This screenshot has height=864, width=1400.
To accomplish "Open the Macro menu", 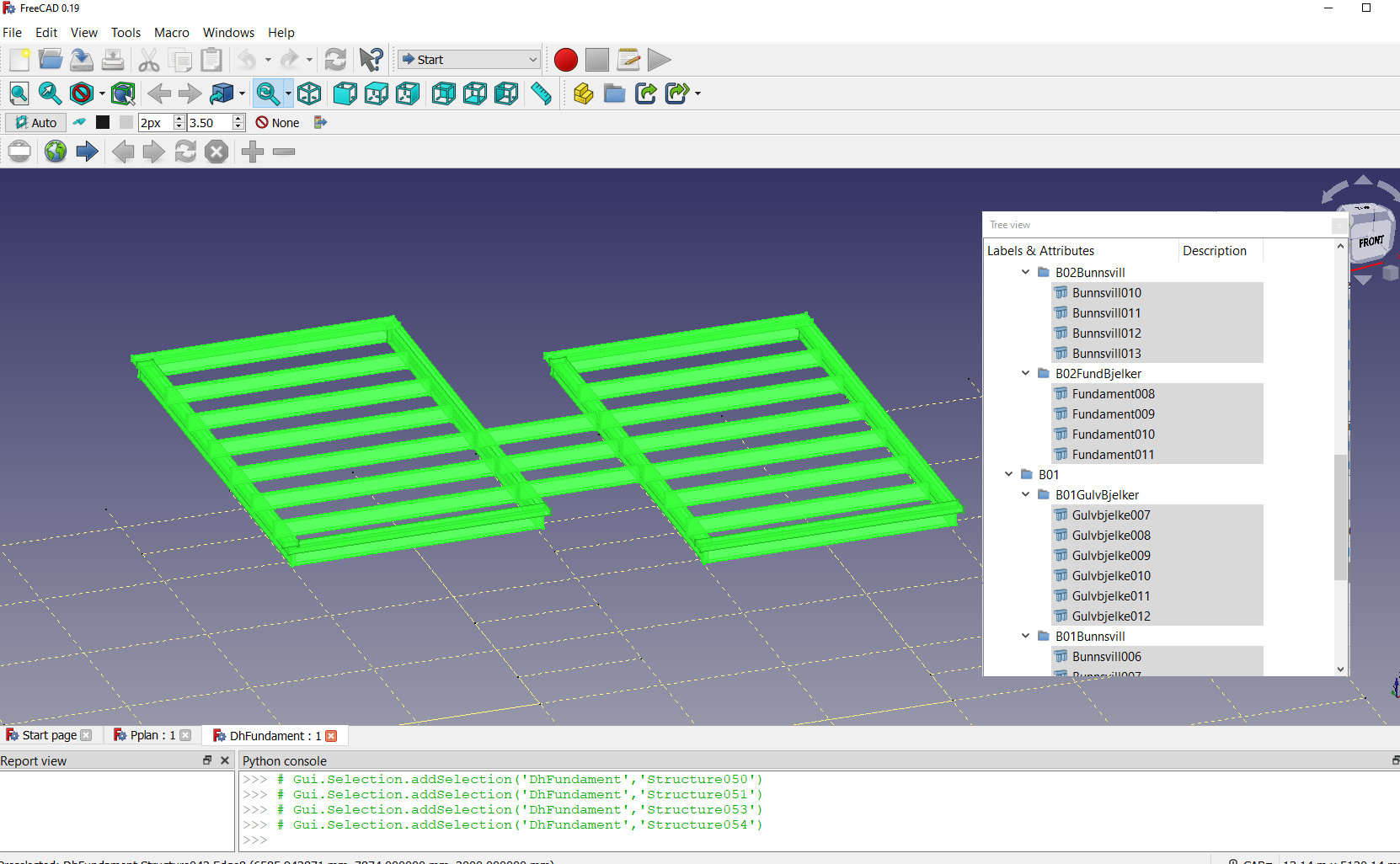I will [171, 33].
